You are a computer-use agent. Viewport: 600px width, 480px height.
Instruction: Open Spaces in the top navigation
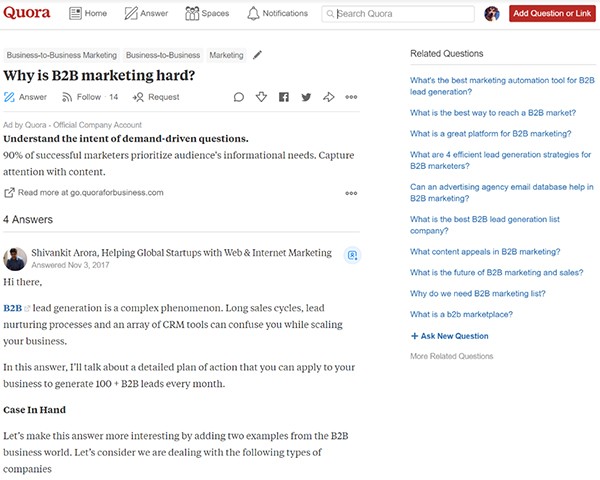pos(207,14)
